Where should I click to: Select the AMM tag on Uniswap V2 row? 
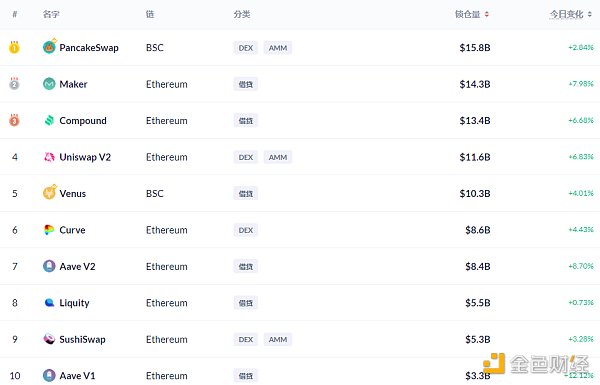278,157
